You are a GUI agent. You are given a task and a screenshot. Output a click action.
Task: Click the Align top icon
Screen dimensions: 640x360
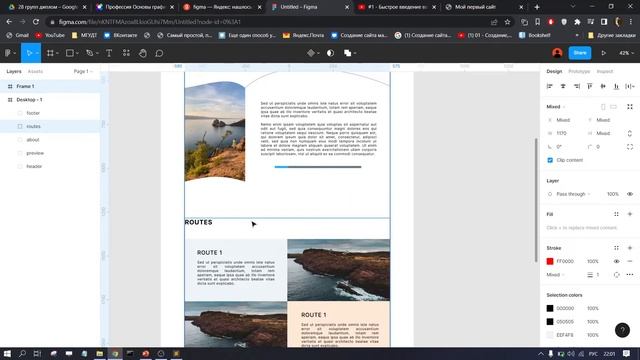tap(590, 86)
